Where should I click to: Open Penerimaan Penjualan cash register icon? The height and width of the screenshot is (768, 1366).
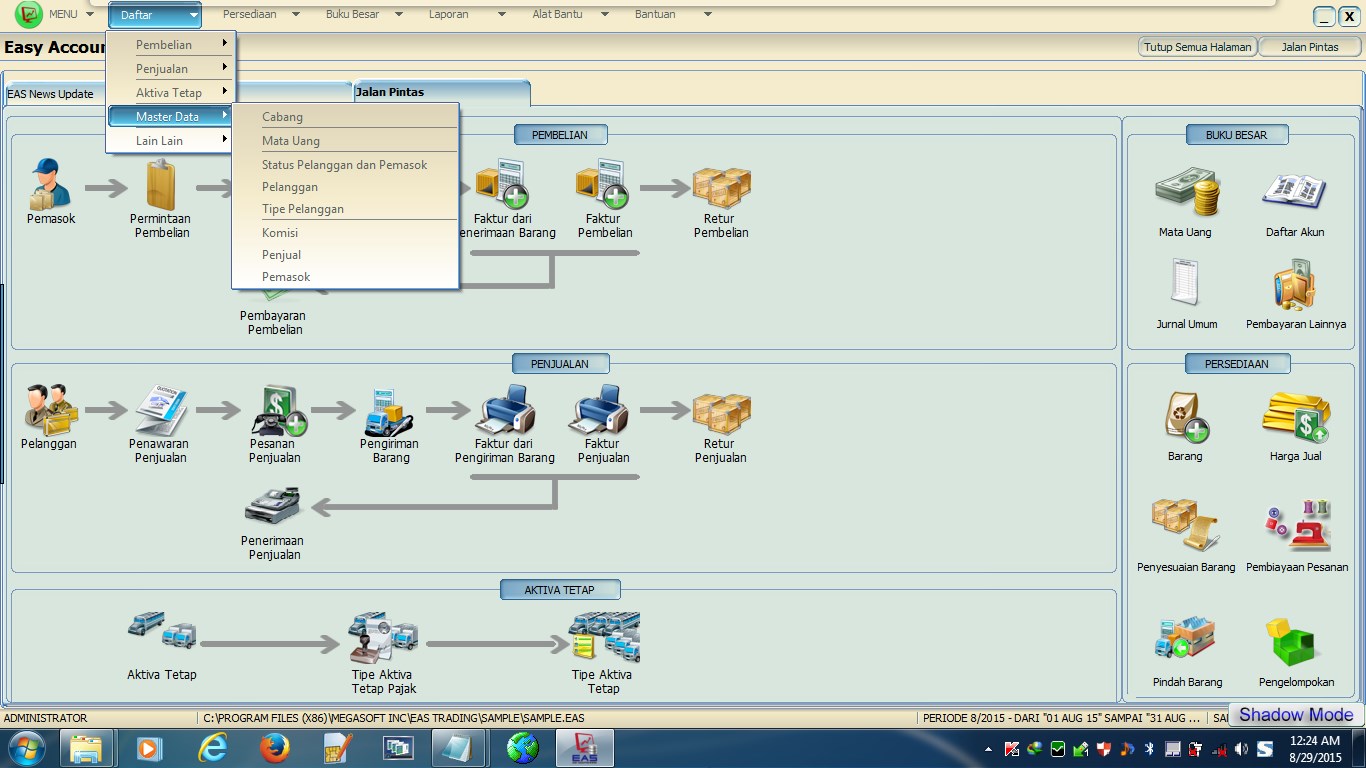pyautogui.click(x=273, y=507)
